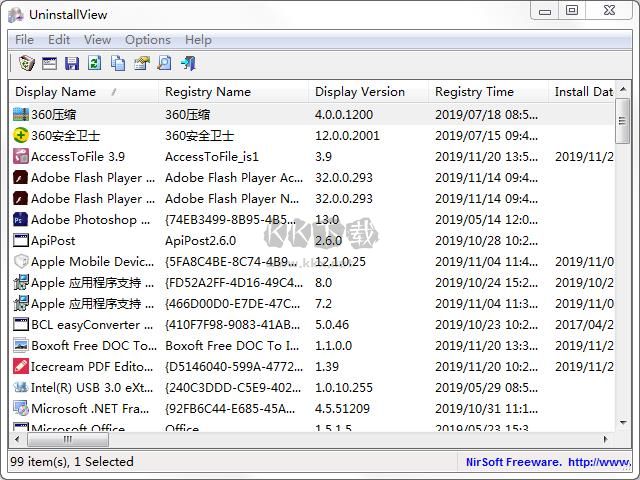
Task: Click the Icecream PDF Editor pencil icon
Action: (21, 367)
